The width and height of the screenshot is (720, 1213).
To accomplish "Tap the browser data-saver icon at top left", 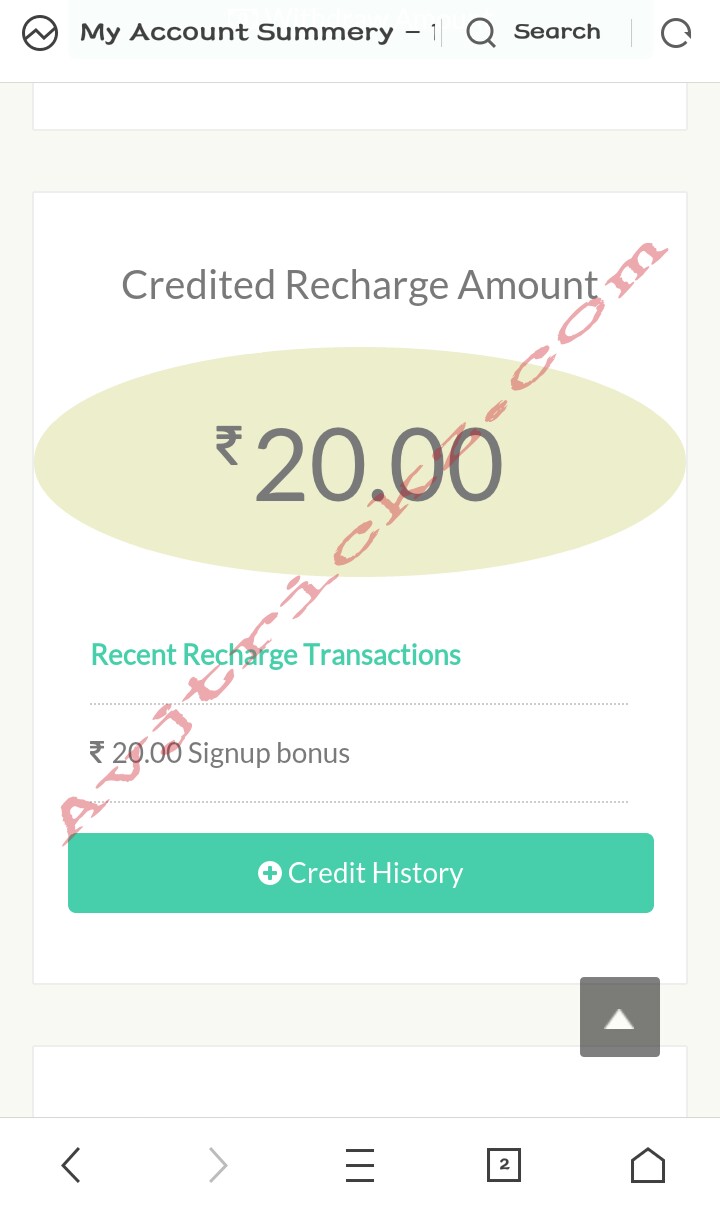I will coord(40,34).
